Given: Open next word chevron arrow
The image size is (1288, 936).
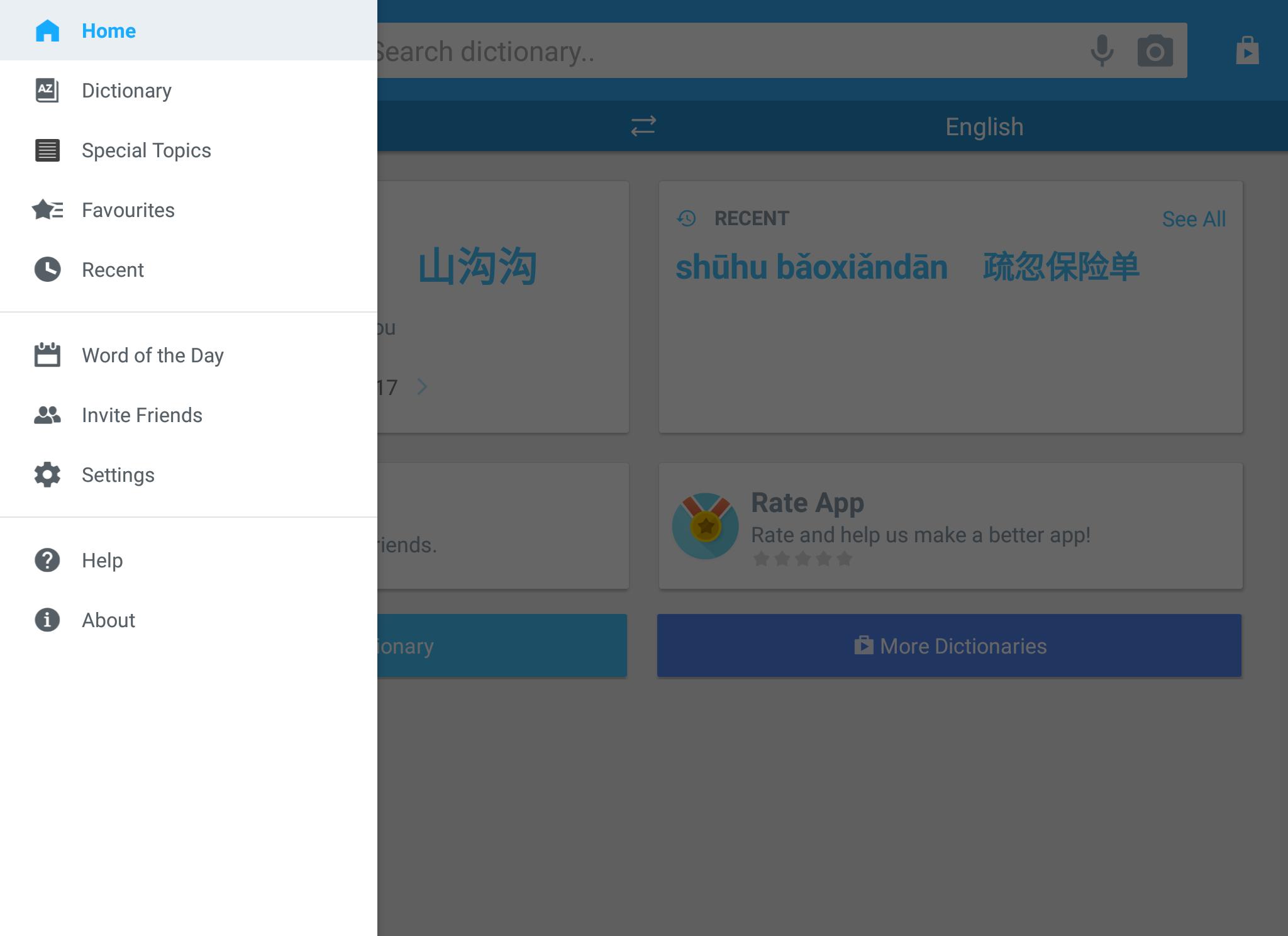Looking at the screenshot, I should (422, 386).
